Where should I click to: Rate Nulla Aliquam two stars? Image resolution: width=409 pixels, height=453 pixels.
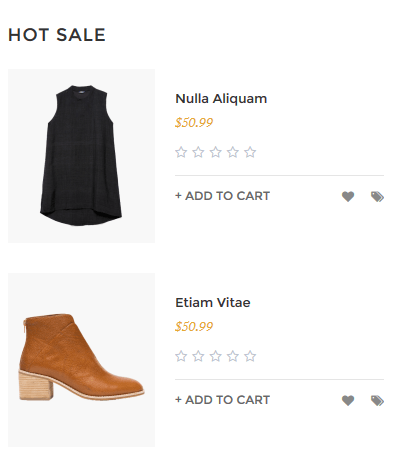pyautogui.click(x=198, y=152)
